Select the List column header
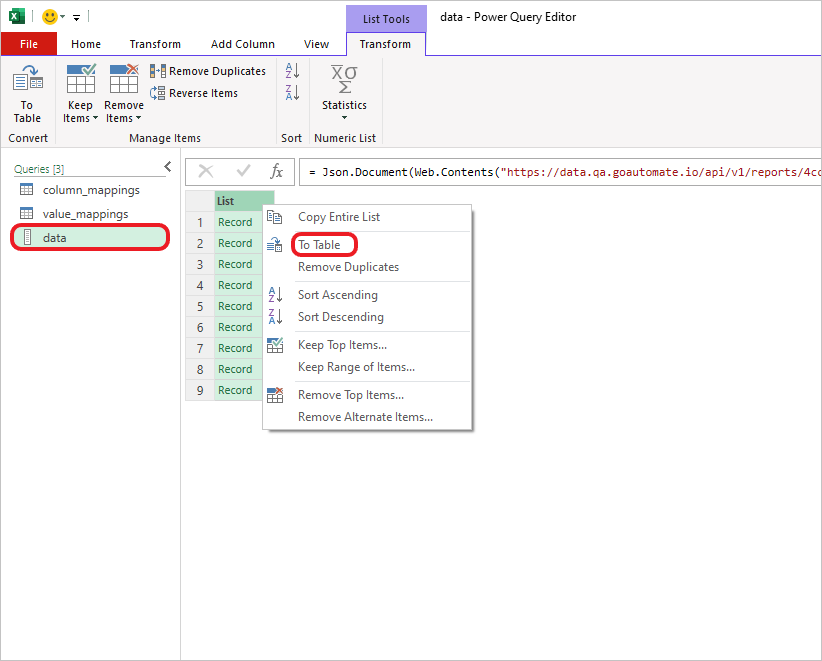This screenshot has height=661, width=822. (x=244, y=201)
